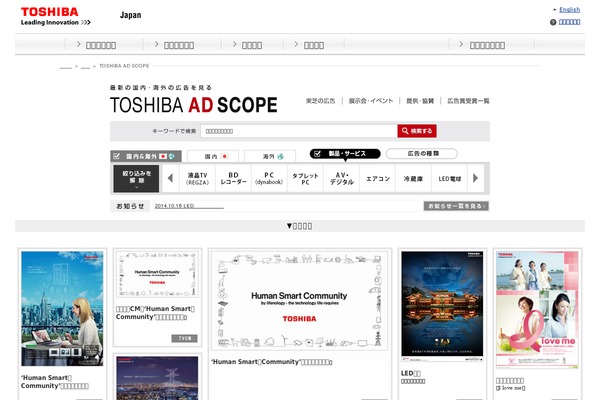The width and height of the screenshot is (600, 400).
Task: Filter by AV・デジタル category
Action: tap(341, 178)
